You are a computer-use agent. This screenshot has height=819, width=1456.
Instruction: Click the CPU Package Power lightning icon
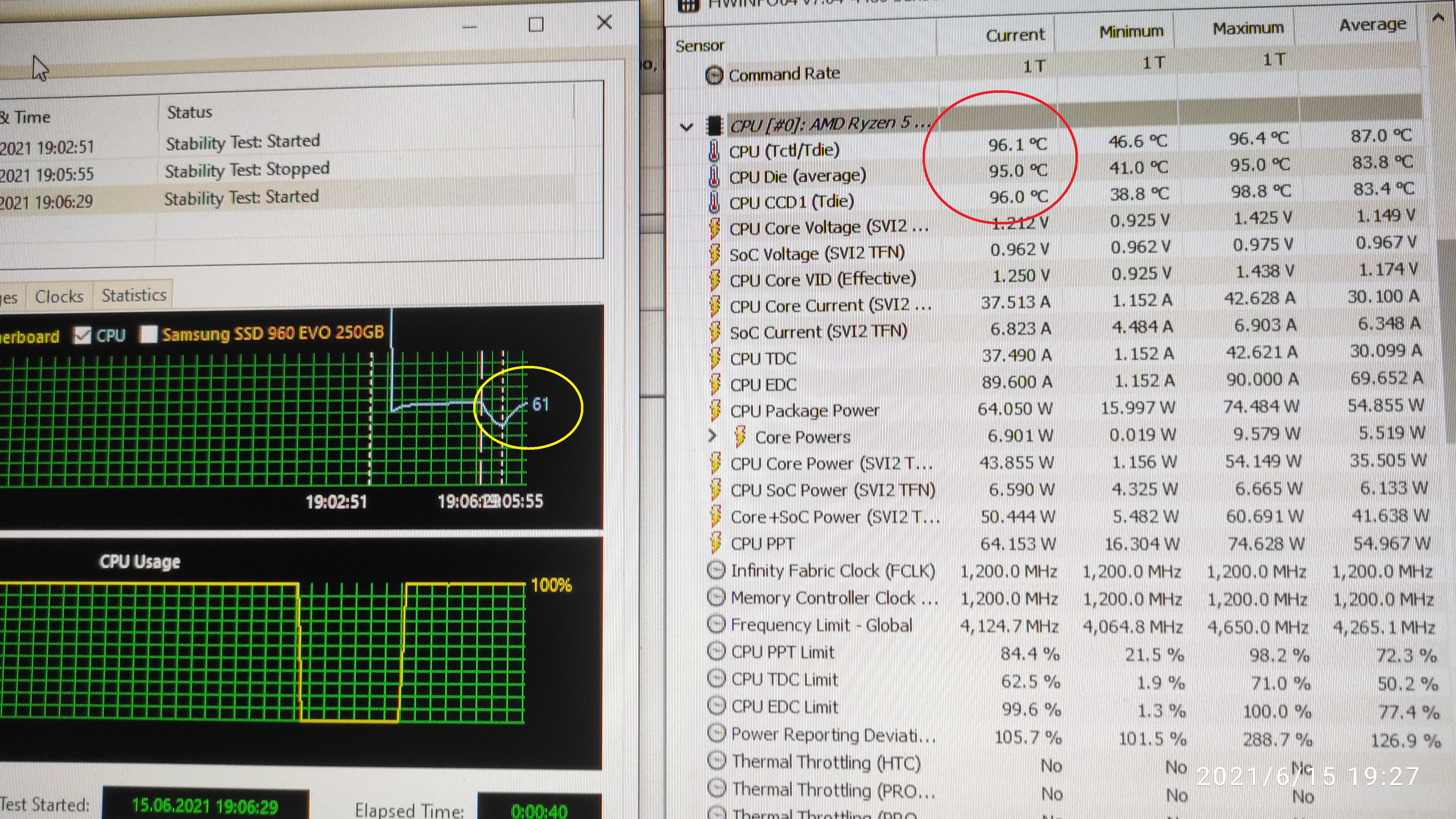(715, 410)
